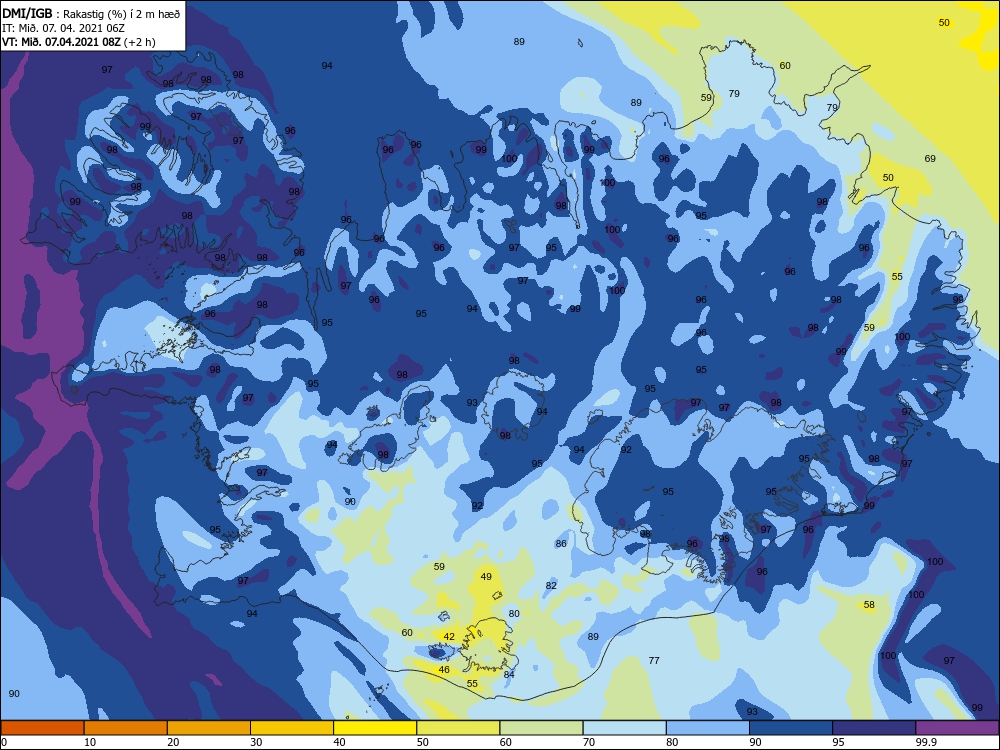Screen dimensions: 1000x750
Task: Select the 20–30 legend color block
Action: click(x=209, y=728)
